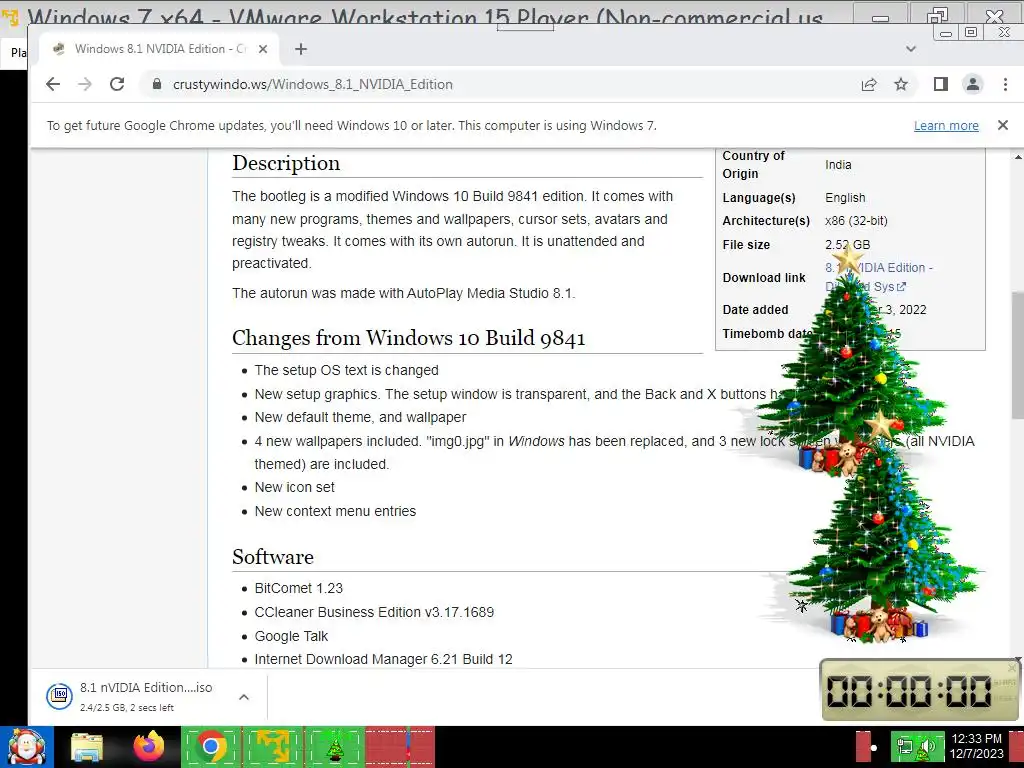Launch Firefox from the taskbar

click(149, 747)
